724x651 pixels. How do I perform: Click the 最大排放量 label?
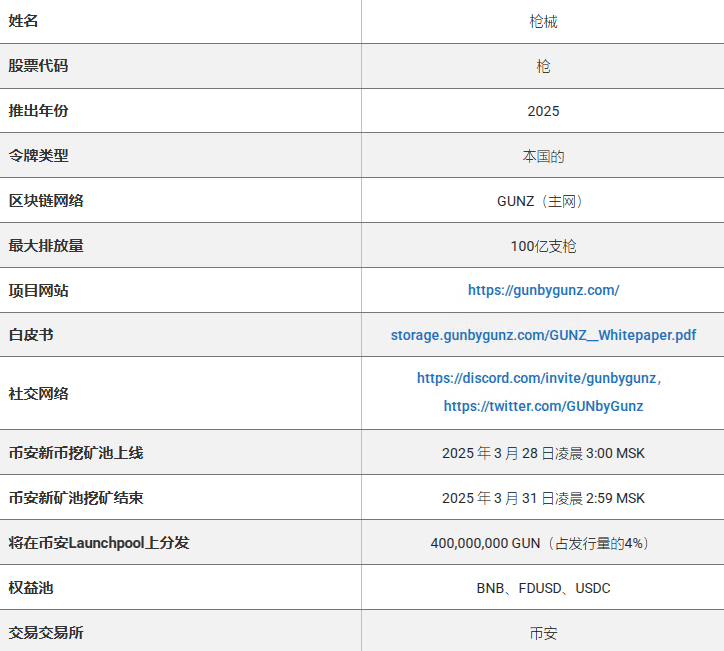click(x=46, y=246)
